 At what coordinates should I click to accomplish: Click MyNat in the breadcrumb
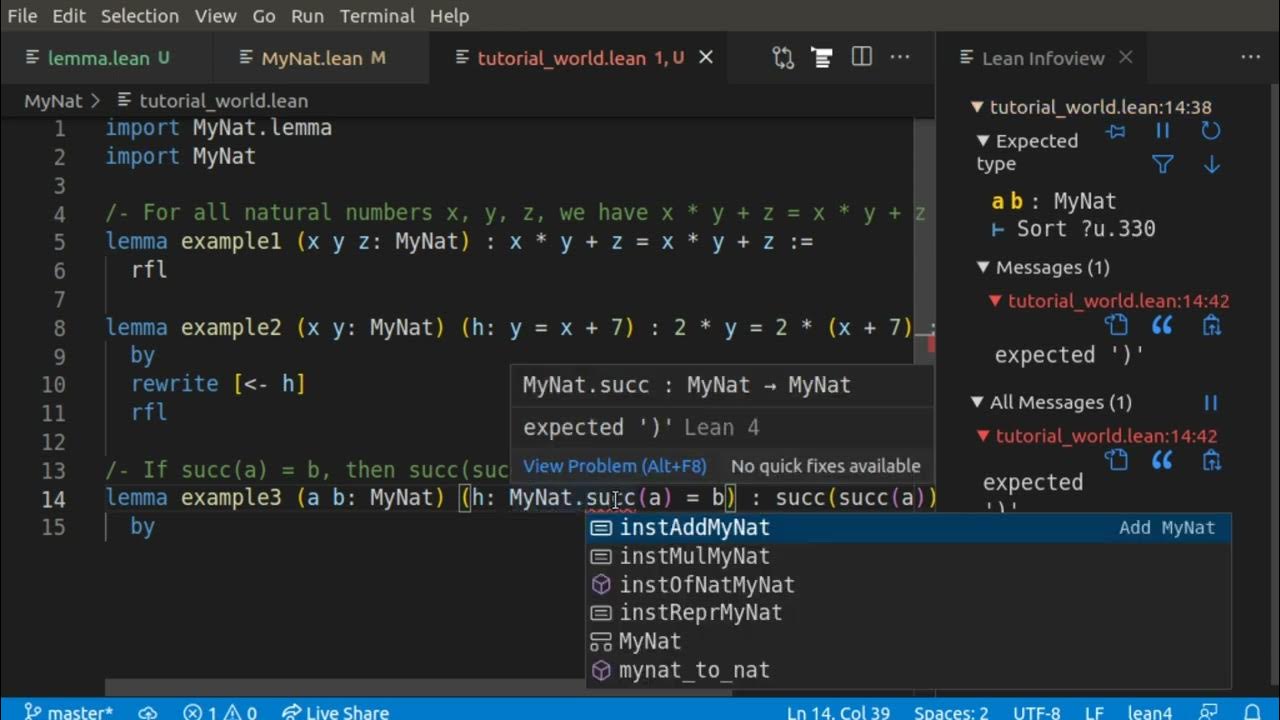53,101
